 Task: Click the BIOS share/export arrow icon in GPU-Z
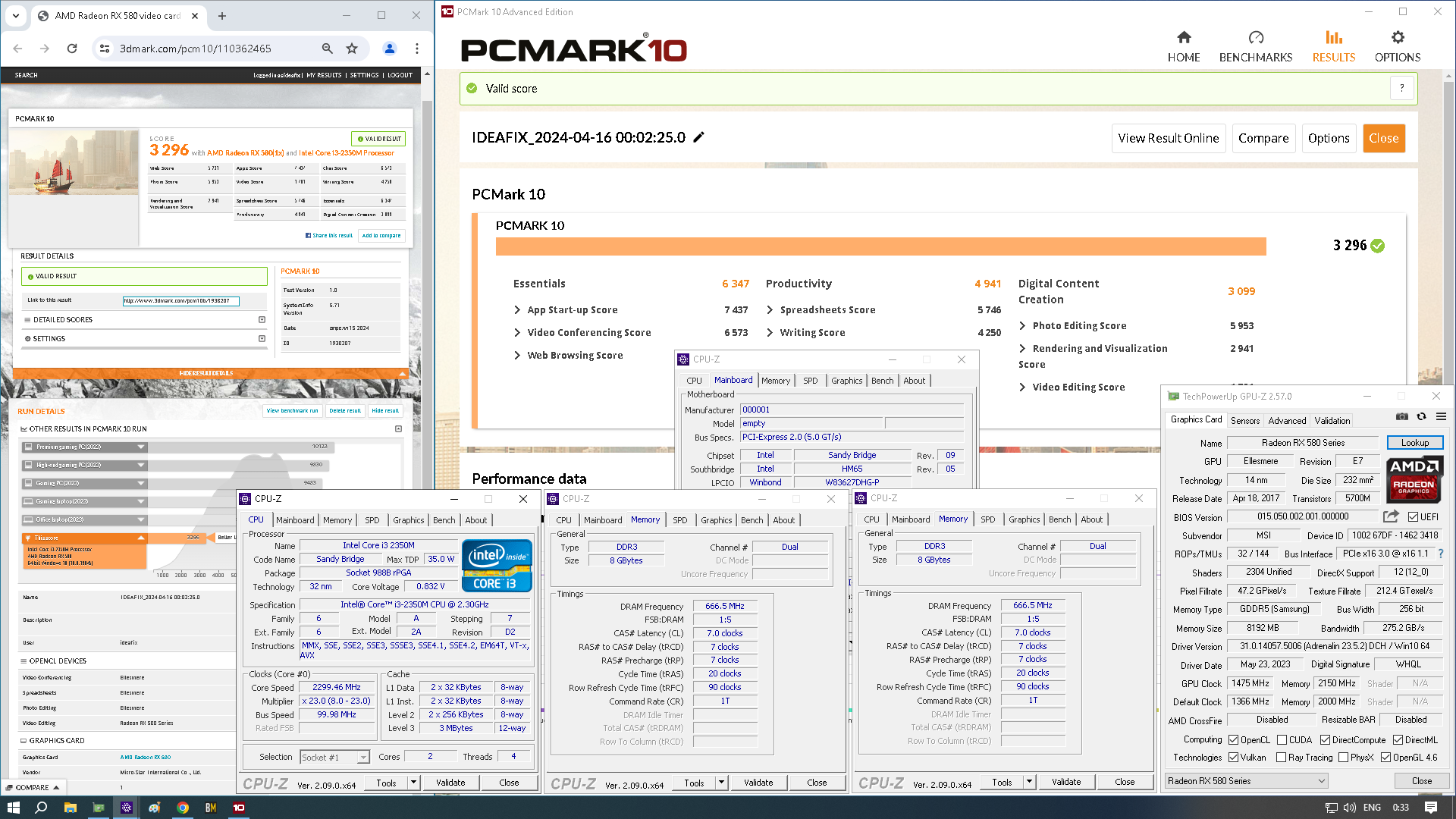pos(1391,516)
